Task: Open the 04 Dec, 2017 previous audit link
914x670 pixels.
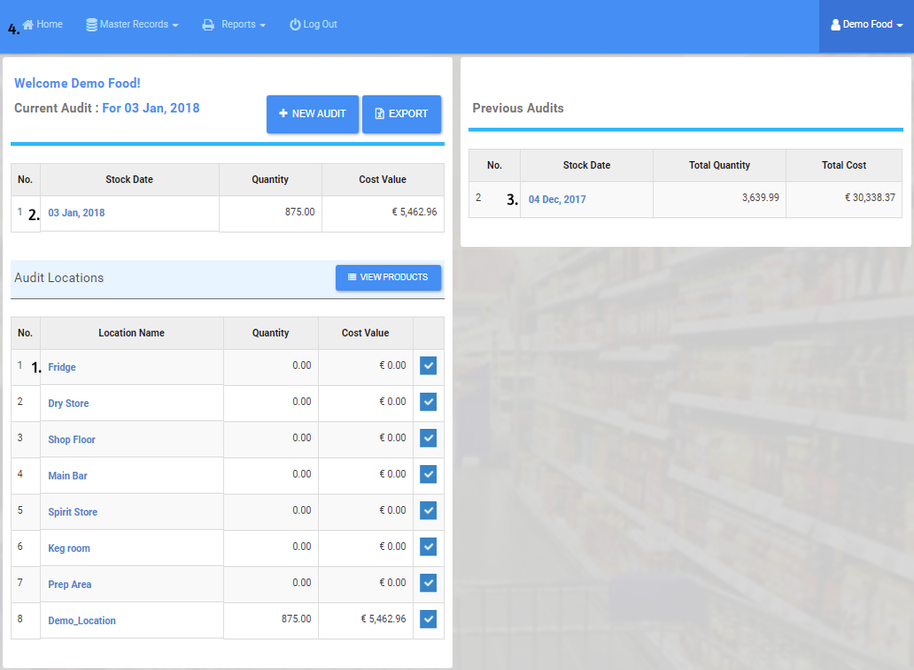Action: 557,200
